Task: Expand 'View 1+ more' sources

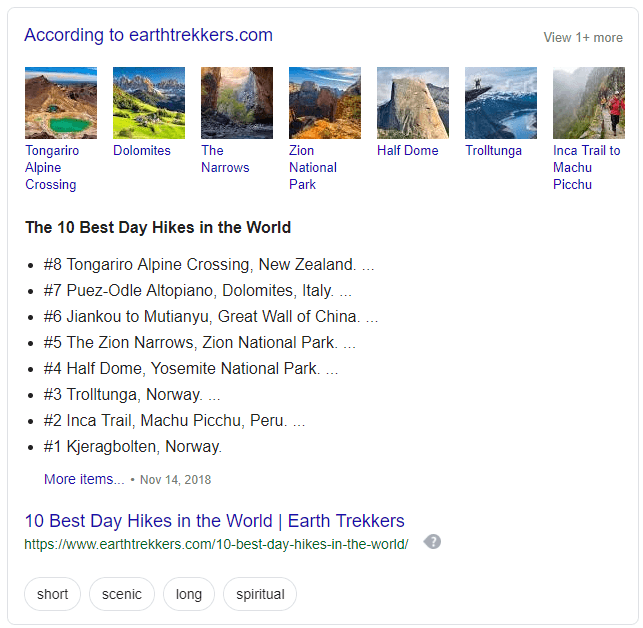Action: click(583, 38)
